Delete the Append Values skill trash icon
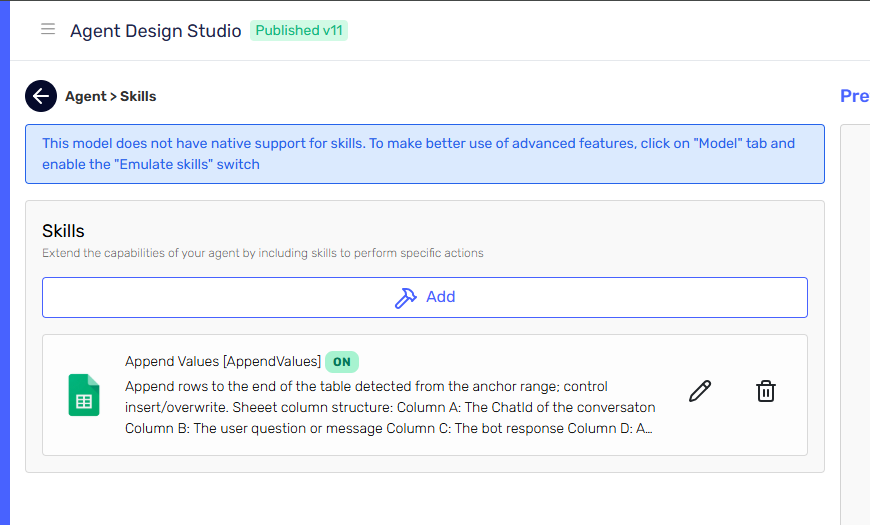Viewport: 870px width, 525px height. pos(766,391)
